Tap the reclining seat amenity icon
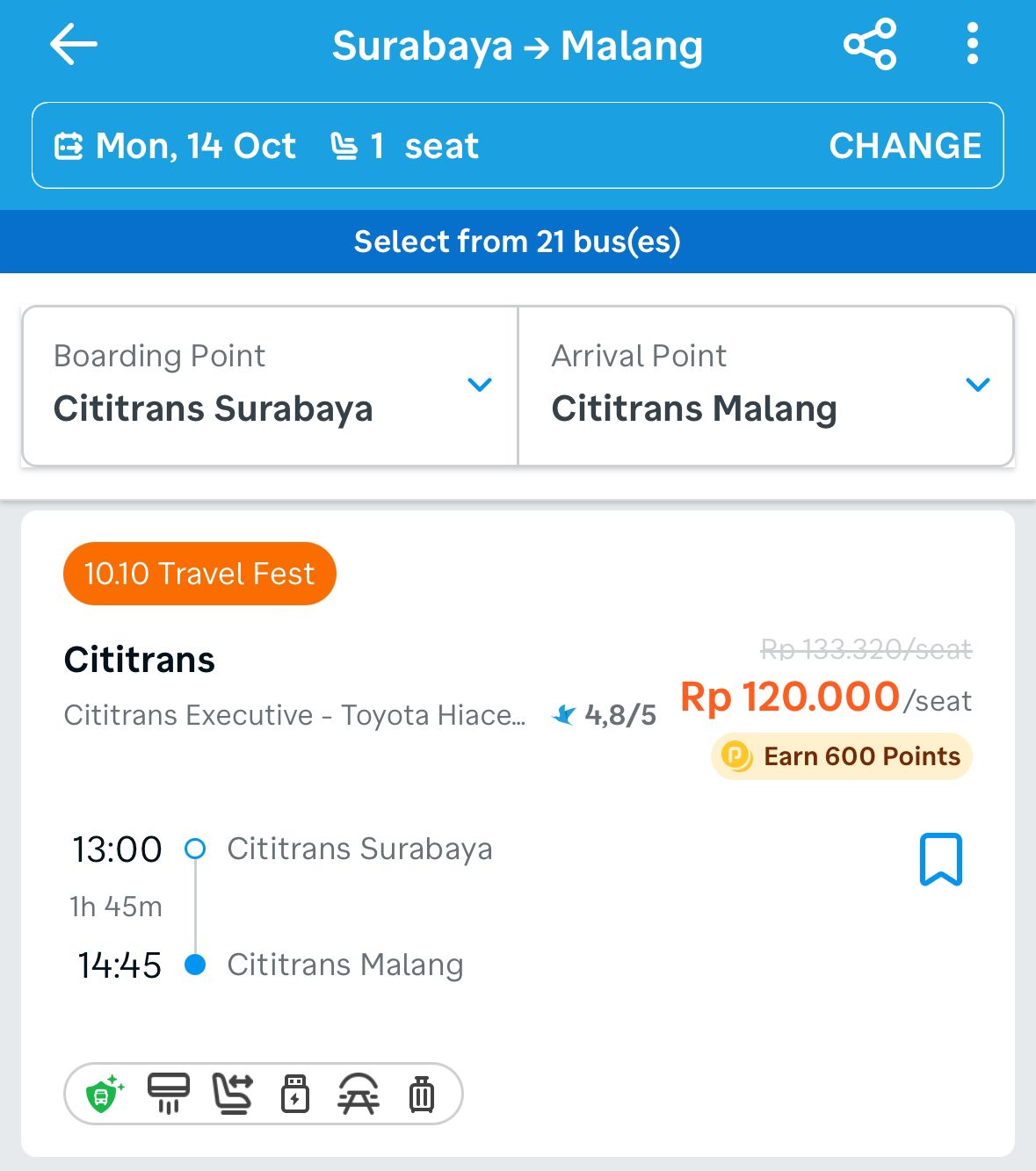 [x=232, y=1094]
